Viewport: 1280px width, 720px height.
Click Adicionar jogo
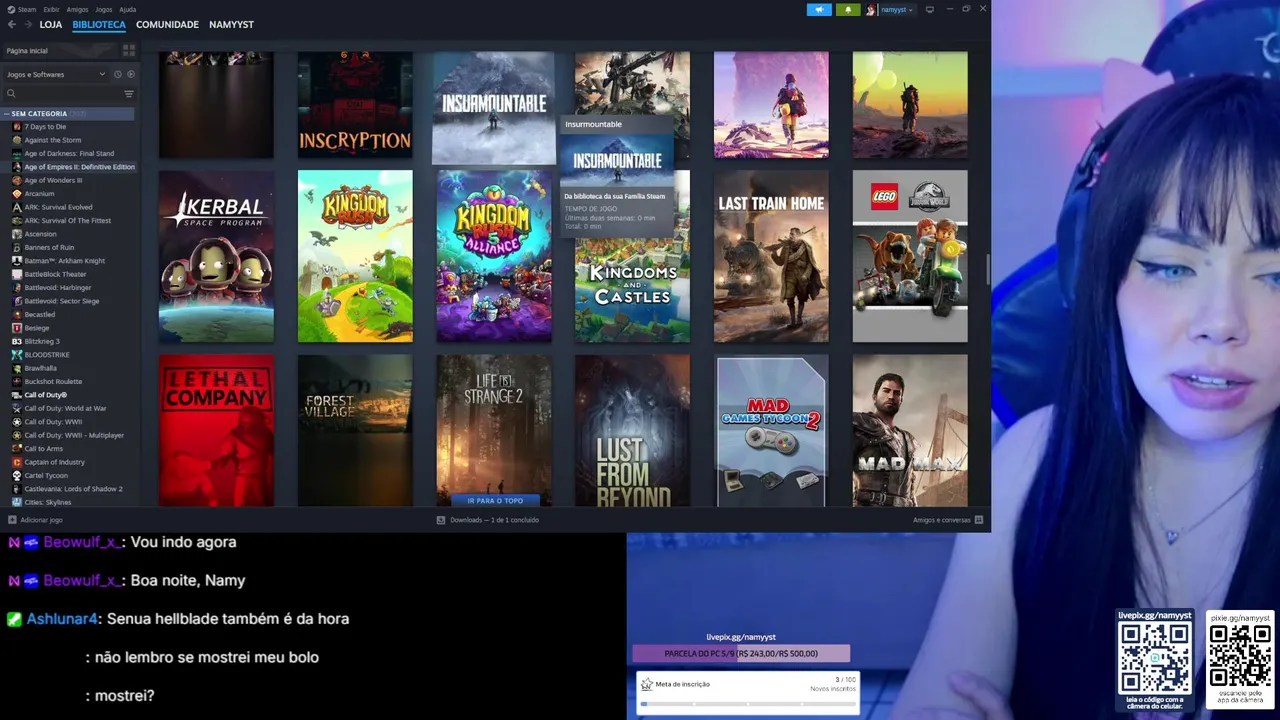[41, 520]
